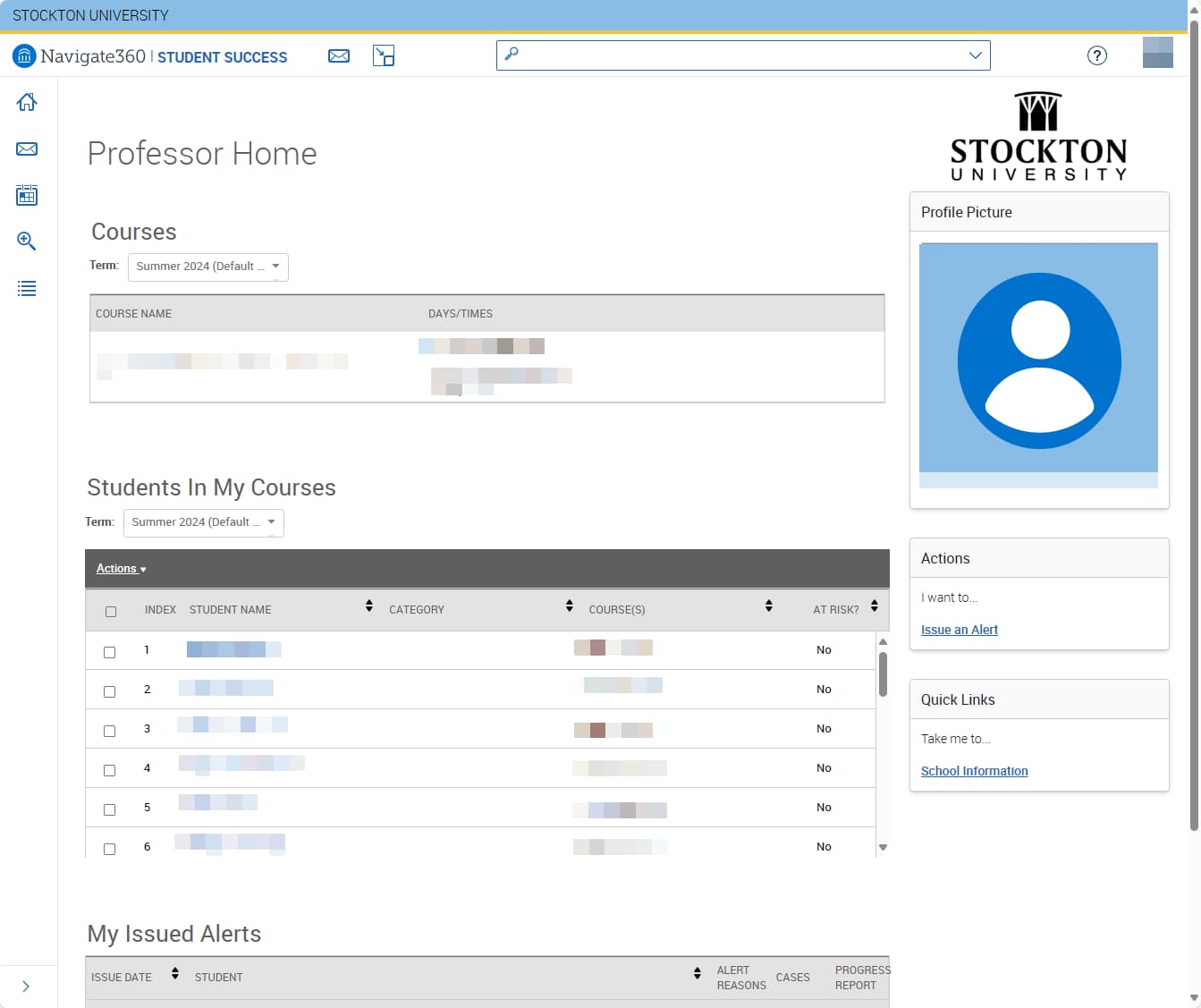Click the COURSE NAME column header

[134, 314]
